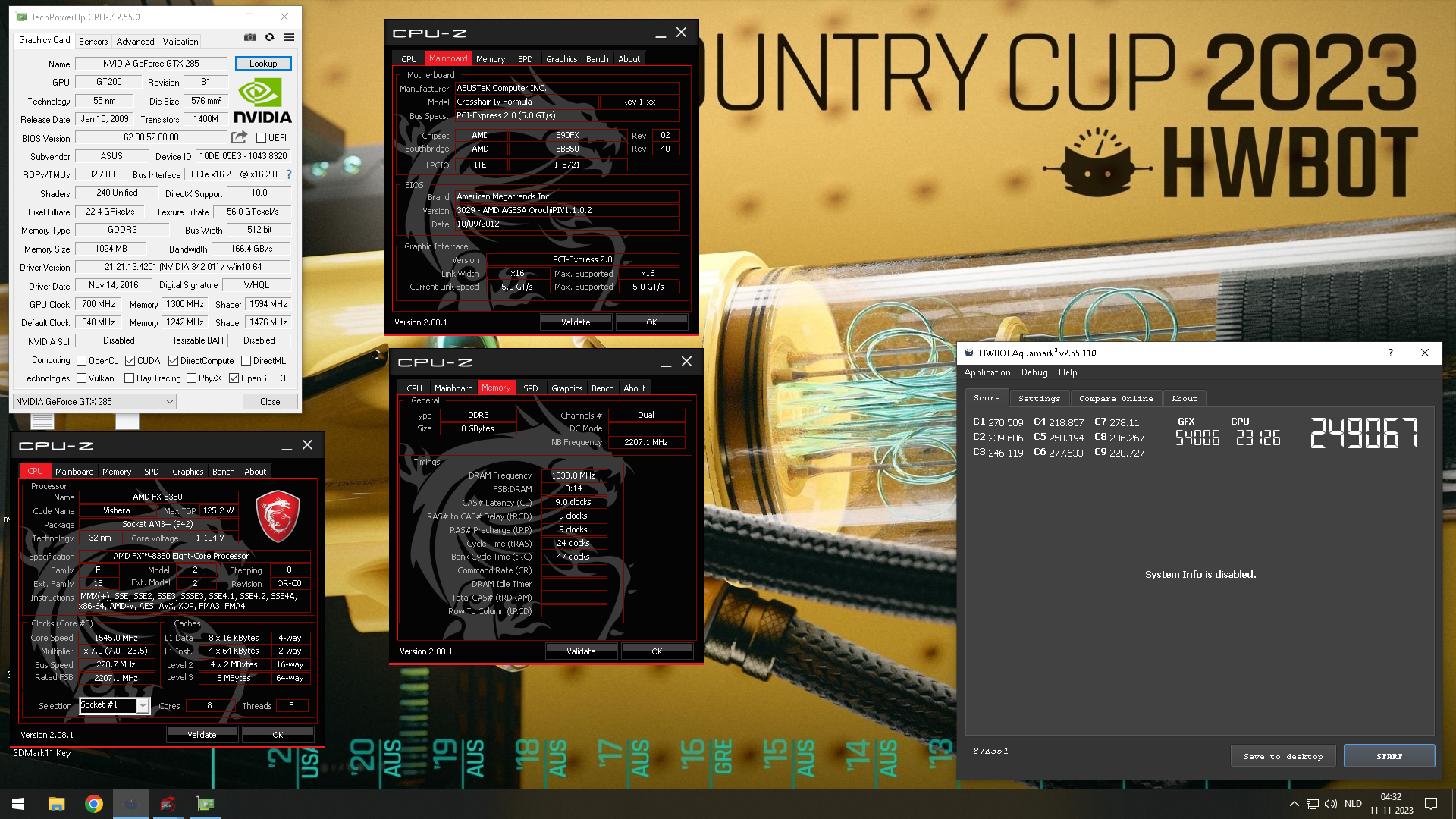Click the BIOS share/export icon in GPU-Z

point(239,137)
